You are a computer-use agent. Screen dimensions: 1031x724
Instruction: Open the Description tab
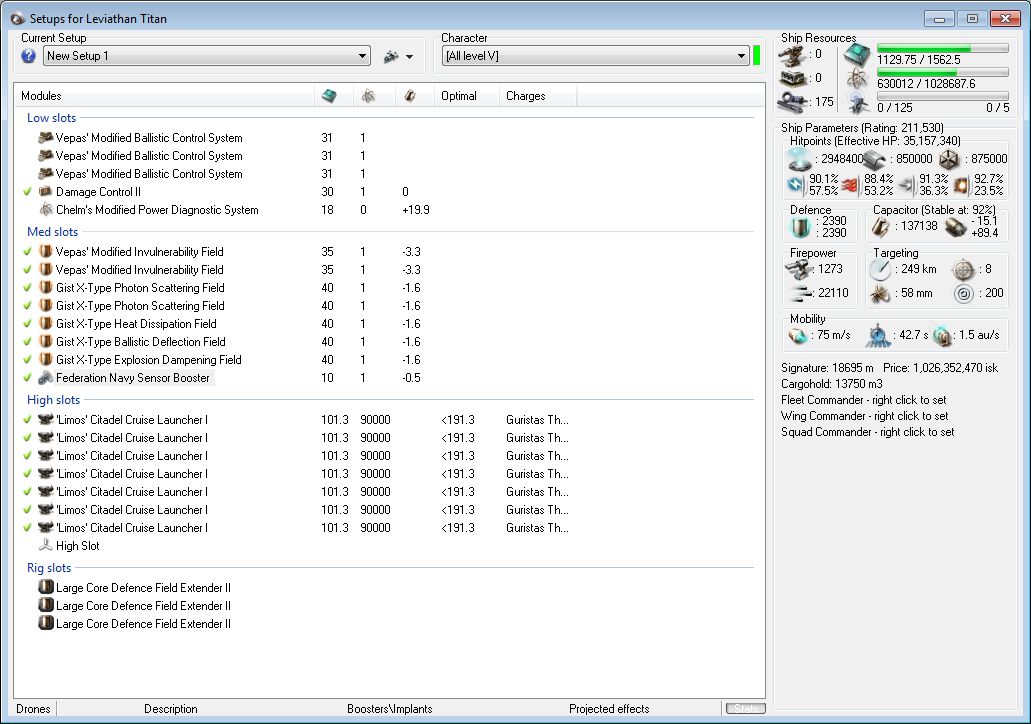(x=171, y=709)
